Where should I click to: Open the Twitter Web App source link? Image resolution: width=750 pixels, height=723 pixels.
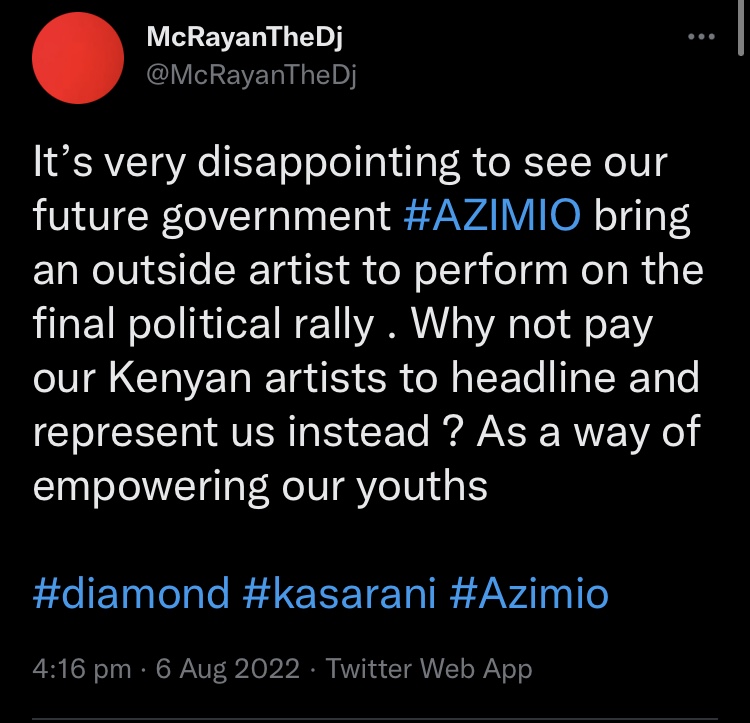pos(429,668)
